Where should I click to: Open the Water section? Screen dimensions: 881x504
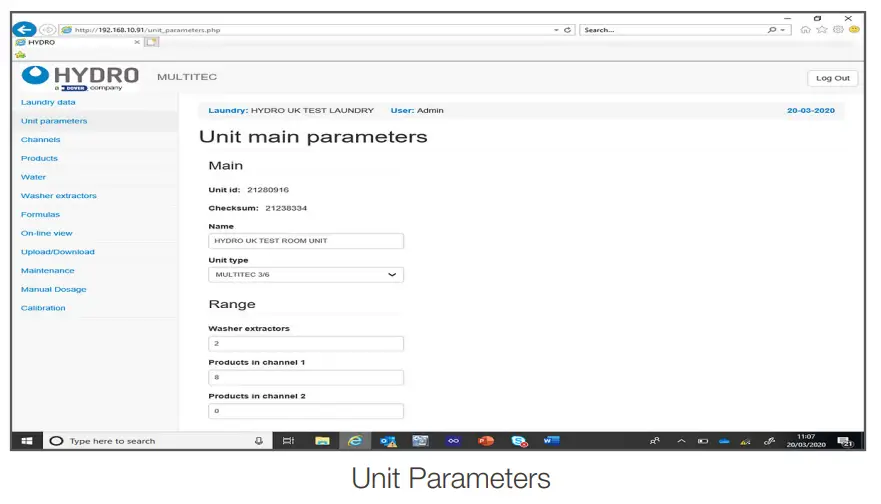33,177
